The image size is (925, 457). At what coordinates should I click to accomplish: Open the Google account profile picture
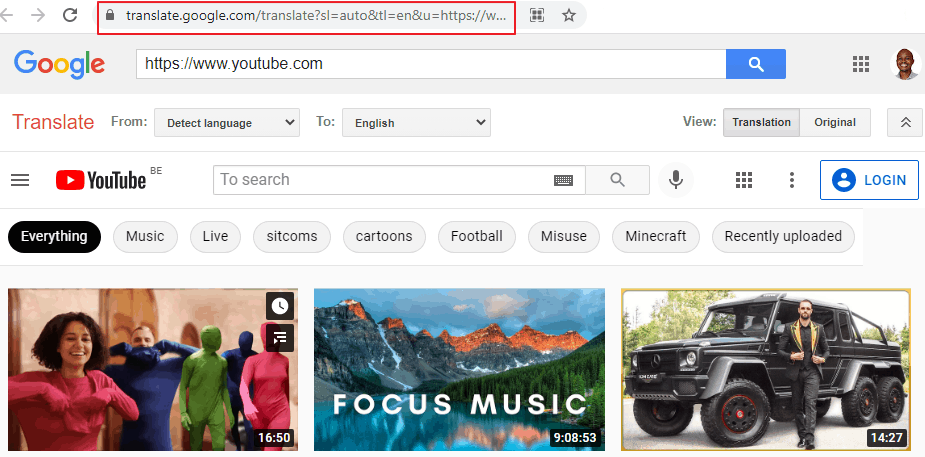coord(905,64)
